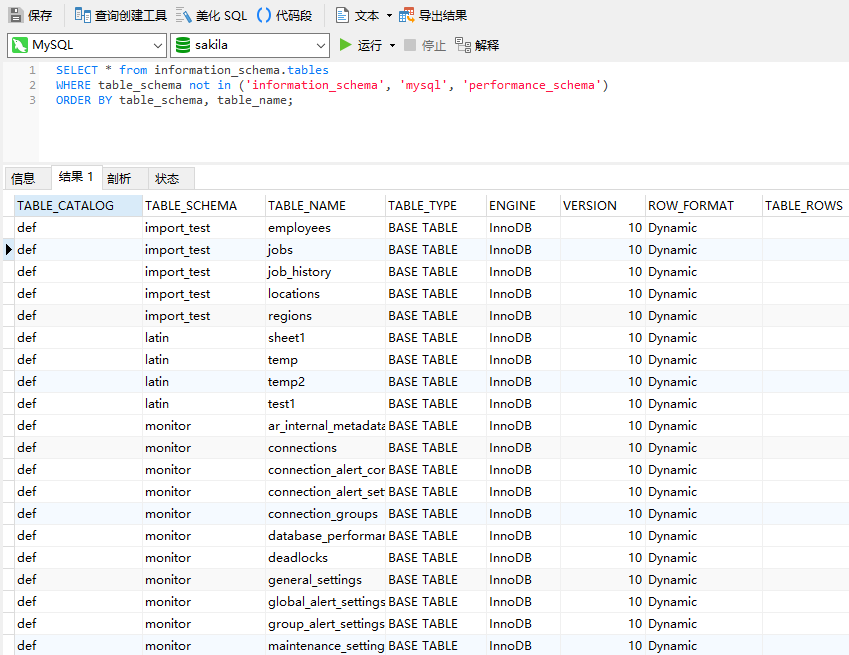This screenshot has width=849, height=655.
Task: Select the job_history cell
Action: pos(325,272)
